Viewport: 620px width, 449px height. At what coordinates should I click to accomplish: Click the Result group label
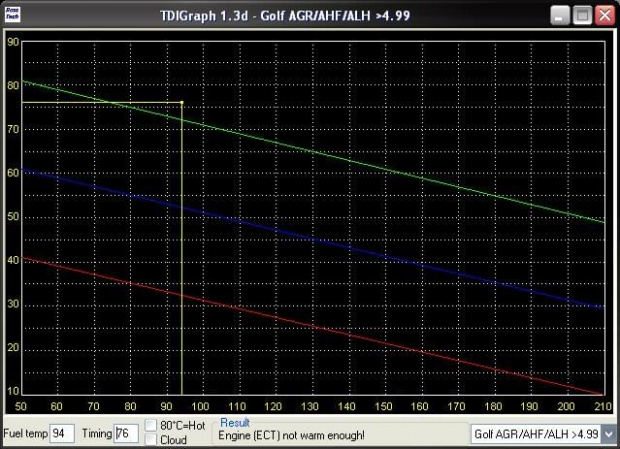[x=235, y=423]
